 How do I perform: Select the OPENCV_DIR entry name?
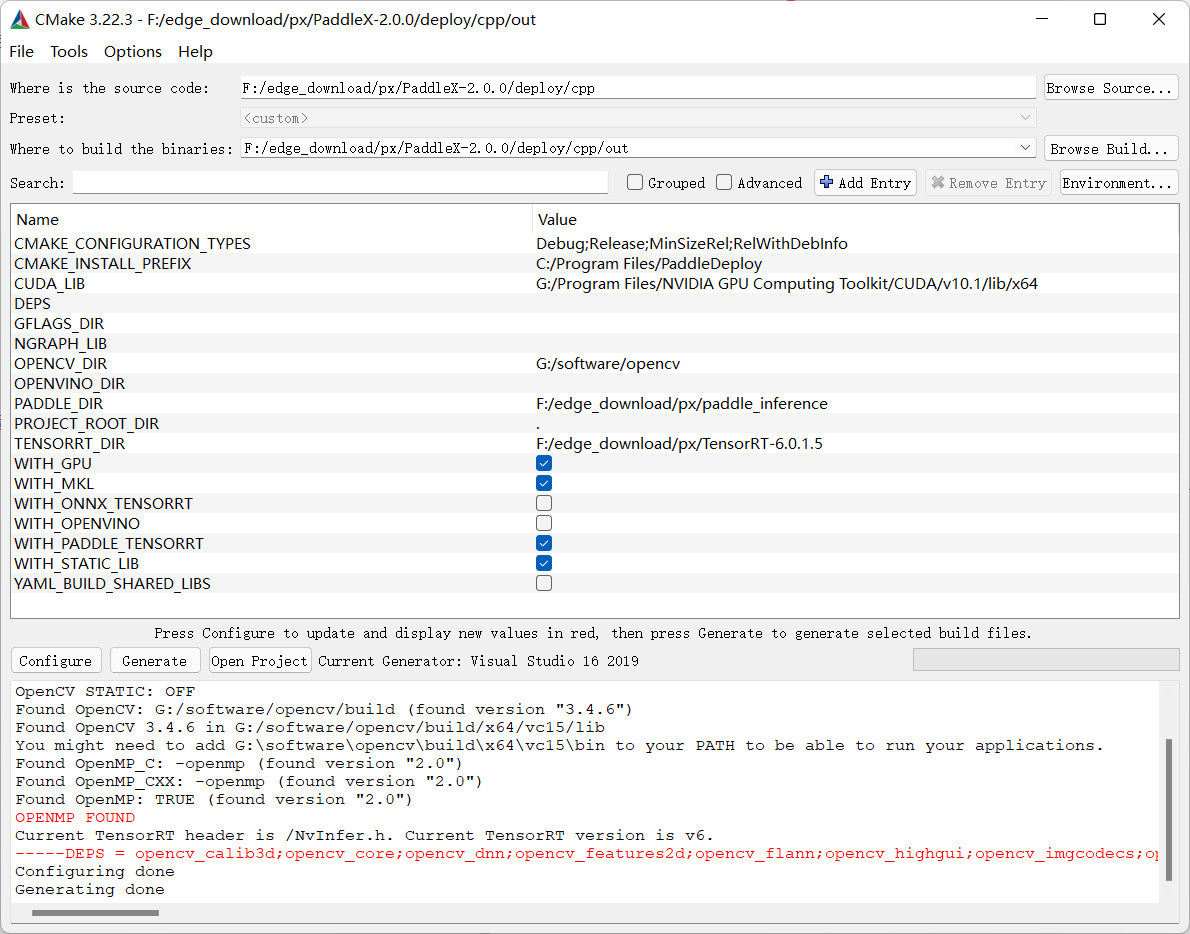[x=61, y=363]
